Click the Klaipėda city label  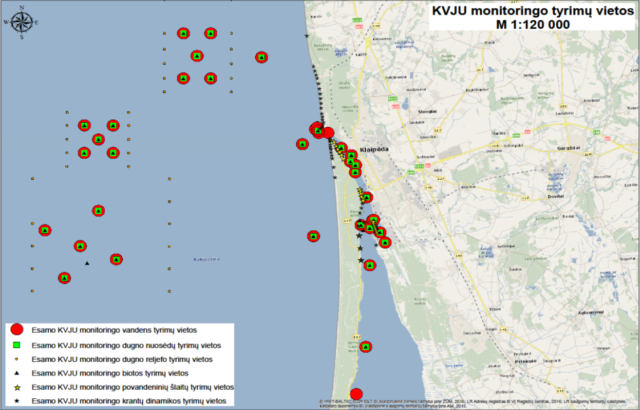[x=374, y=149]
